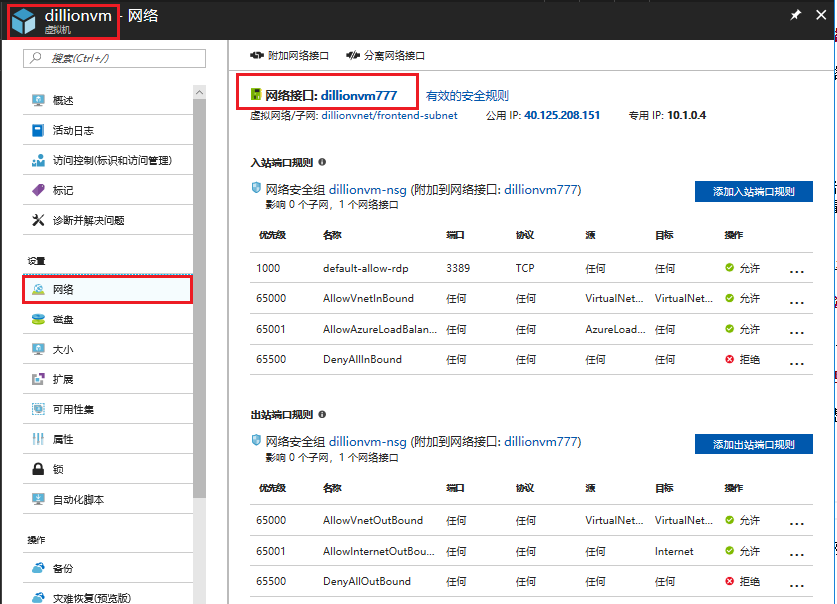Select 访问控制(标识和访问管理) menu item

pyautogui.click(x=111, y=160)
